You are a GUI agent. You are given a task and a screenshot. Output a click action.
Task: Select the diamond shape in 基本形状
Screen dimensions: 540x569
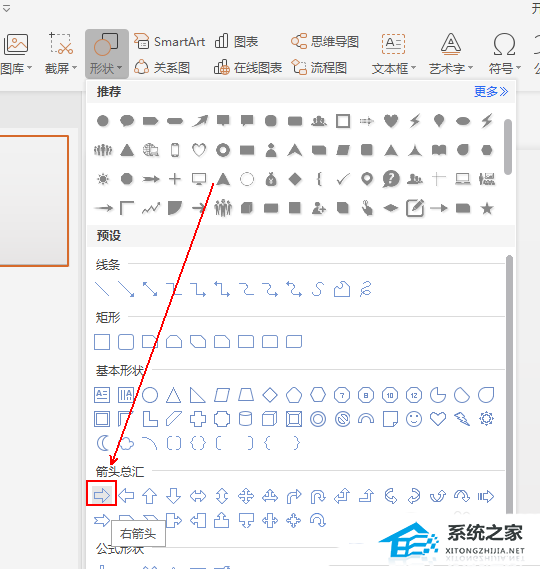click(x=270, y=395)
